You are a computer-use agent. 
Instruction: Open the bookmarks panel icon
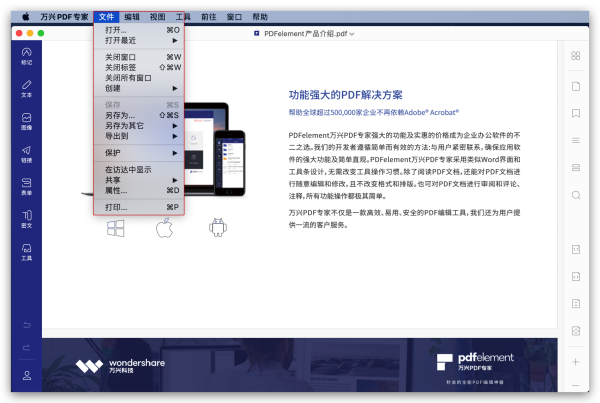(576, 113)
